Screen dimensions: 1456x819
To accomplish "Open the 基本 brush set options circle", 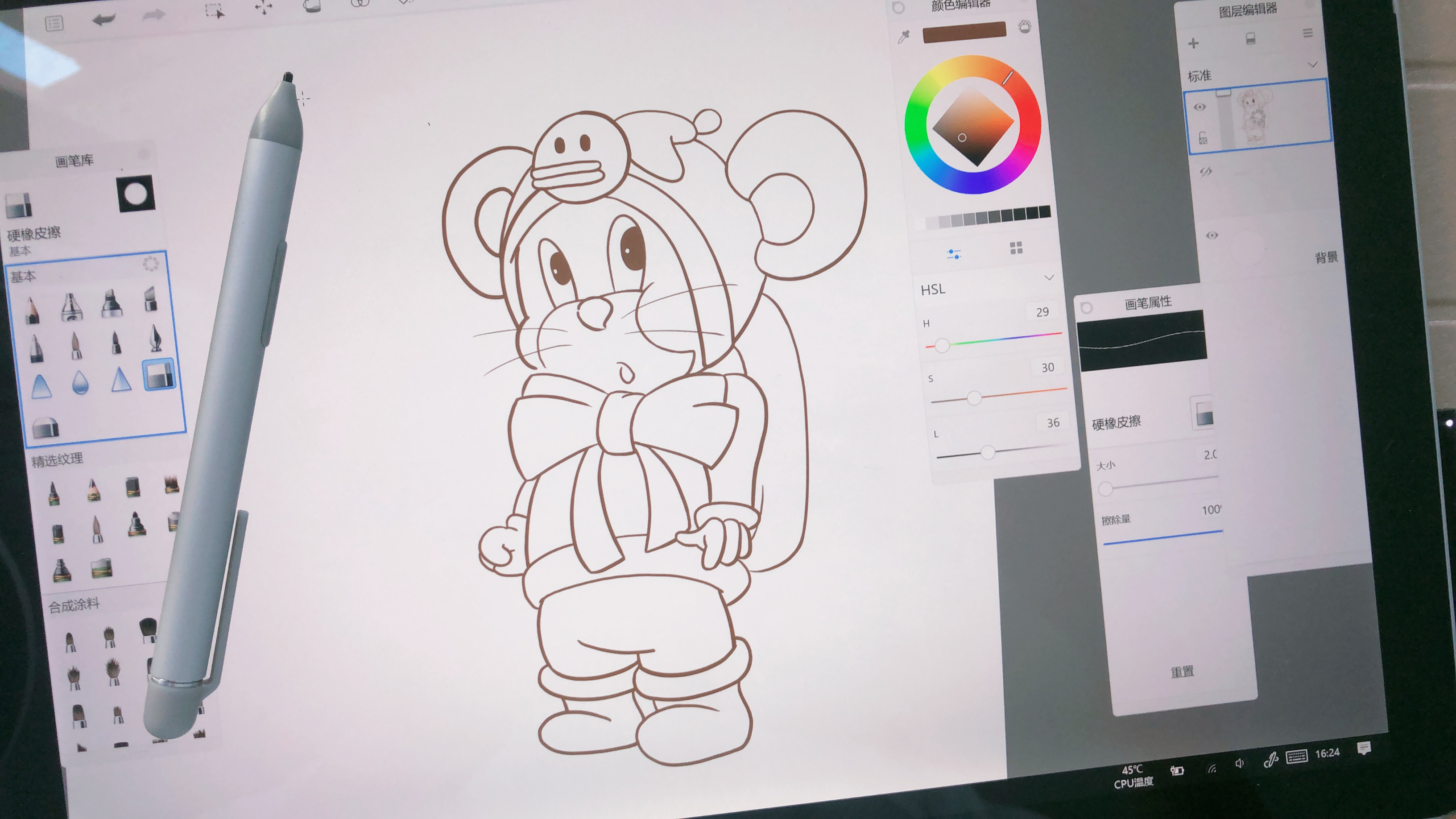I will click(x=151, y=264).
